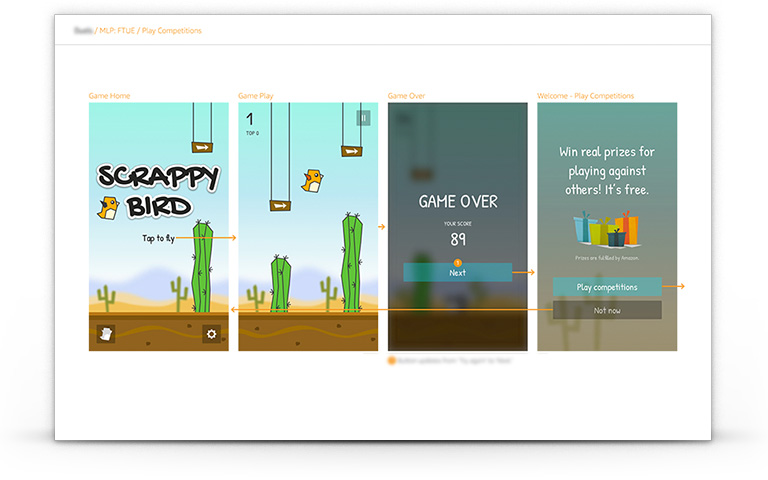Select the Welcome - Play Competitions label
This screenshot has height=480, width=768.
[585, 96]
